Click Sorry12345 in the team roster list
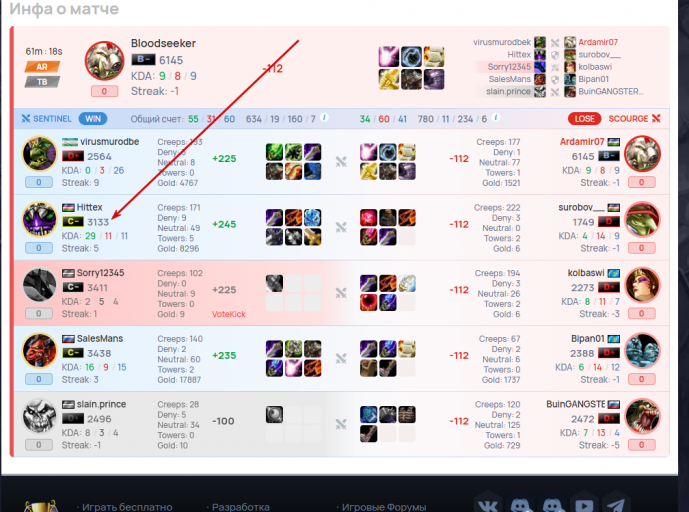Screen dimensions: 689x512 tap(509, 67)
